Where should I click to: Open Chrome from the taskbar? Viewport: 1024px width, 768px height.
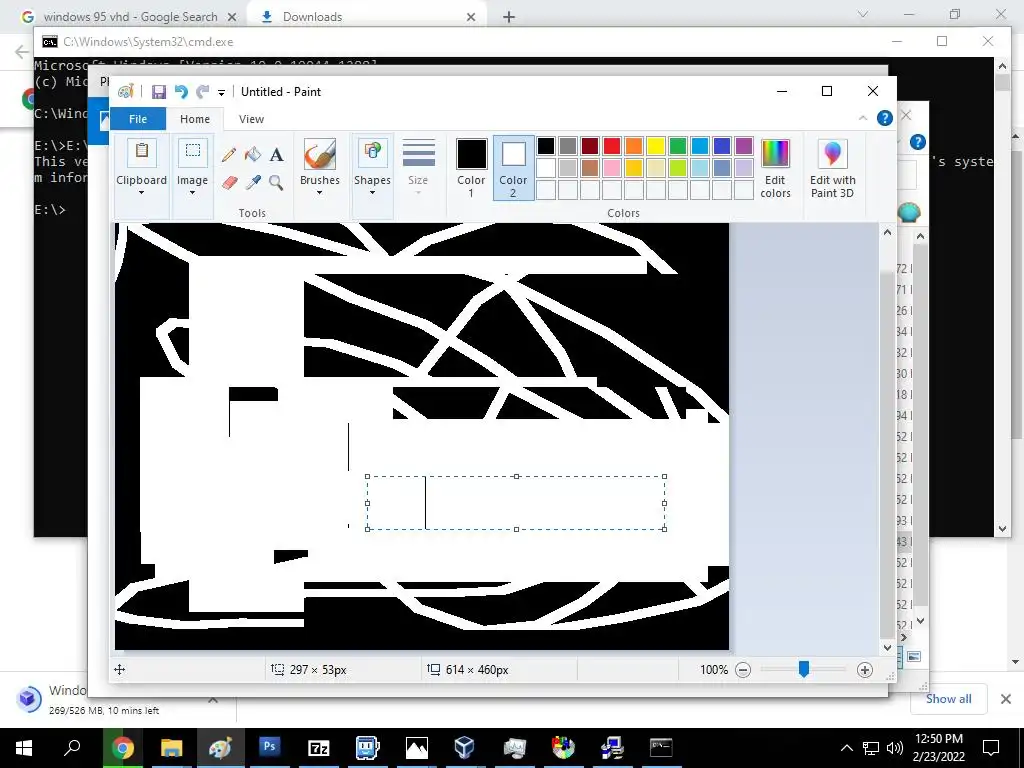(x=122, y=748)
